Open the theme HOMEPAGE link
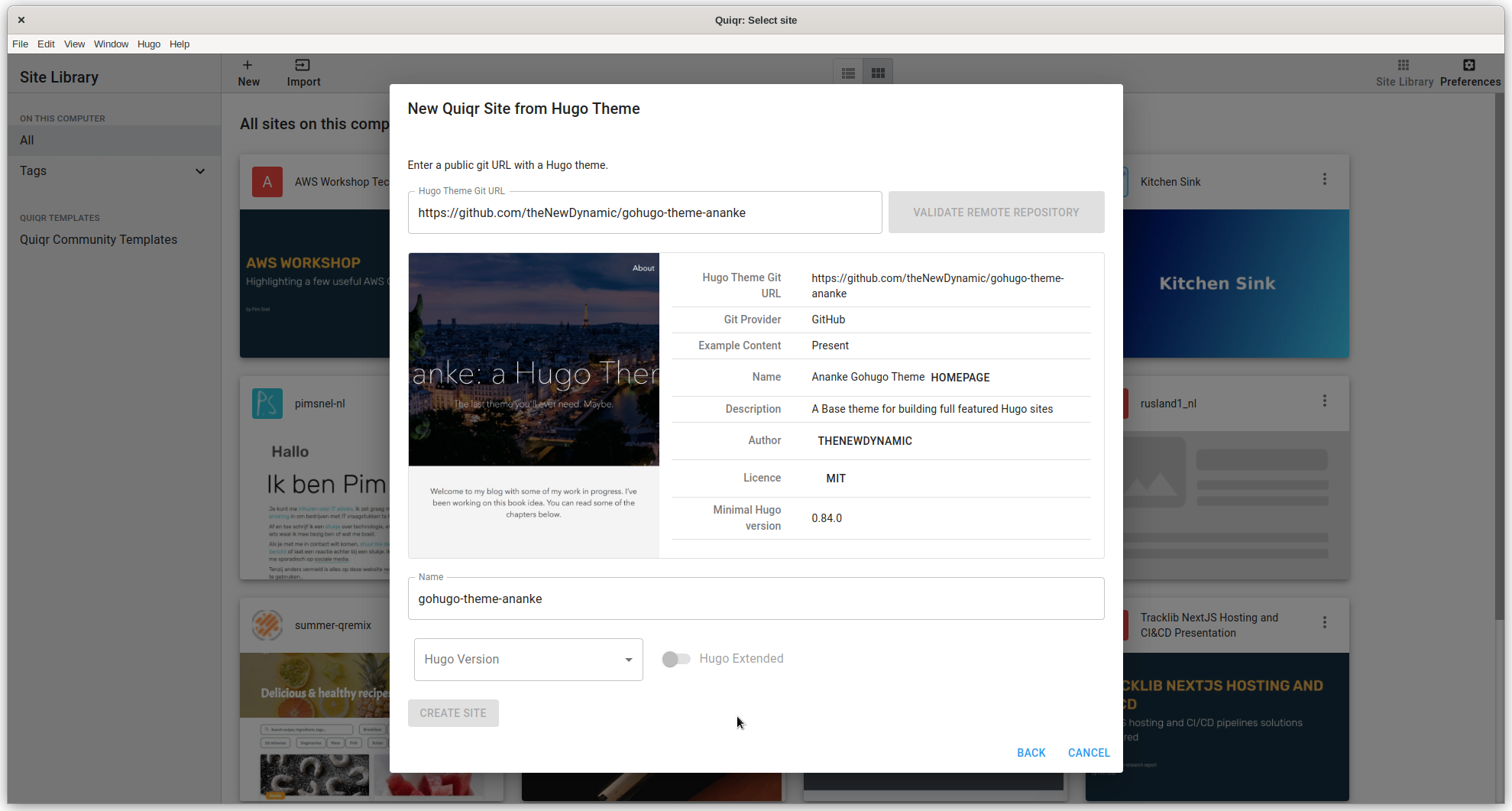 pyautogui.click(x=960, y=378)
